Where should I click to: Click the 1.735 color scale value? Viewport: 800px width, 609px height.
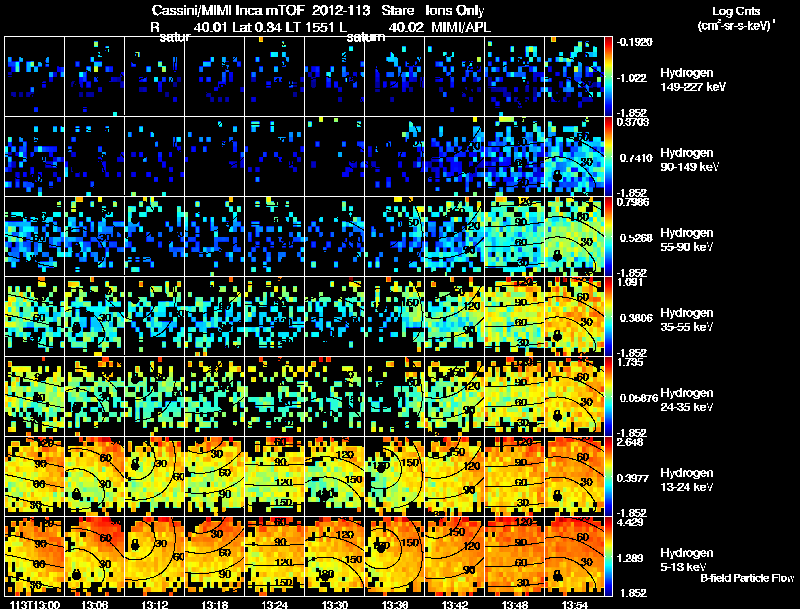(630, 362)
